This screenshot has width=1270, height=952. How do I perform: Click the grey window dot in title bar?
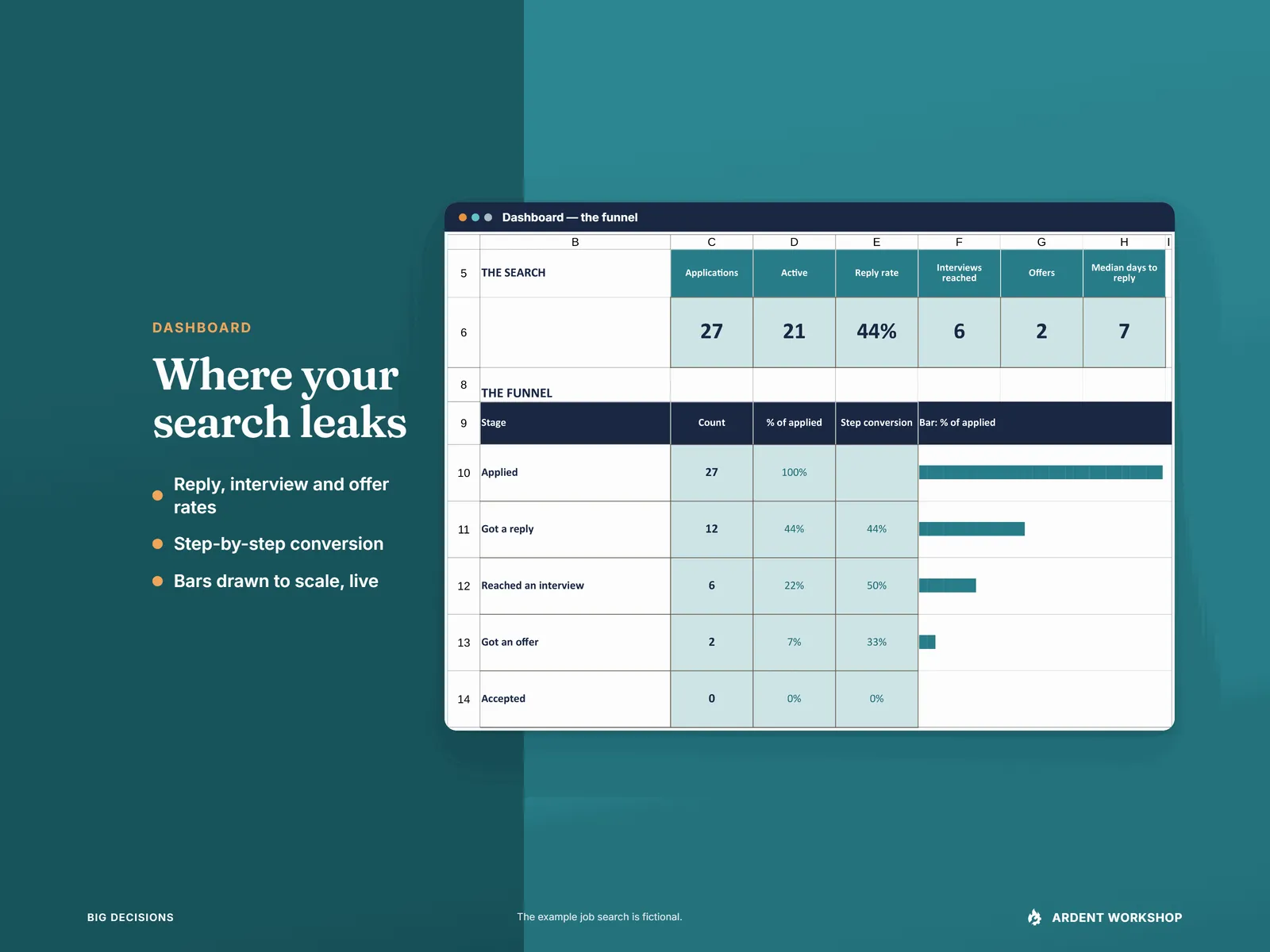click(488, 217)
